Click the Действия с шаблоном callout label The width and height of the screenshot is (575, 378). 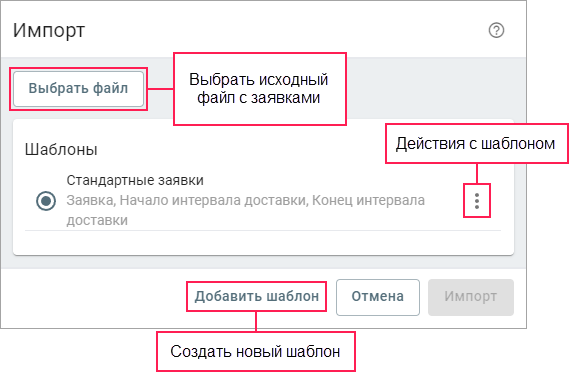coord(476,144)
